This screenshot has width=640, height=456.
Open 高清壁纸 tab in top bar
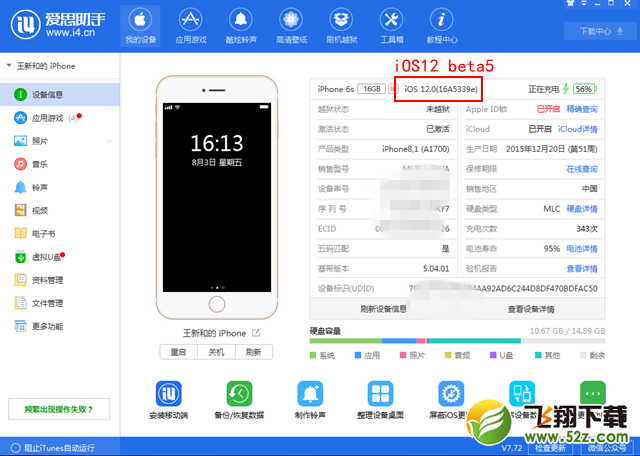pyautogui.click(x=291, y=26)
